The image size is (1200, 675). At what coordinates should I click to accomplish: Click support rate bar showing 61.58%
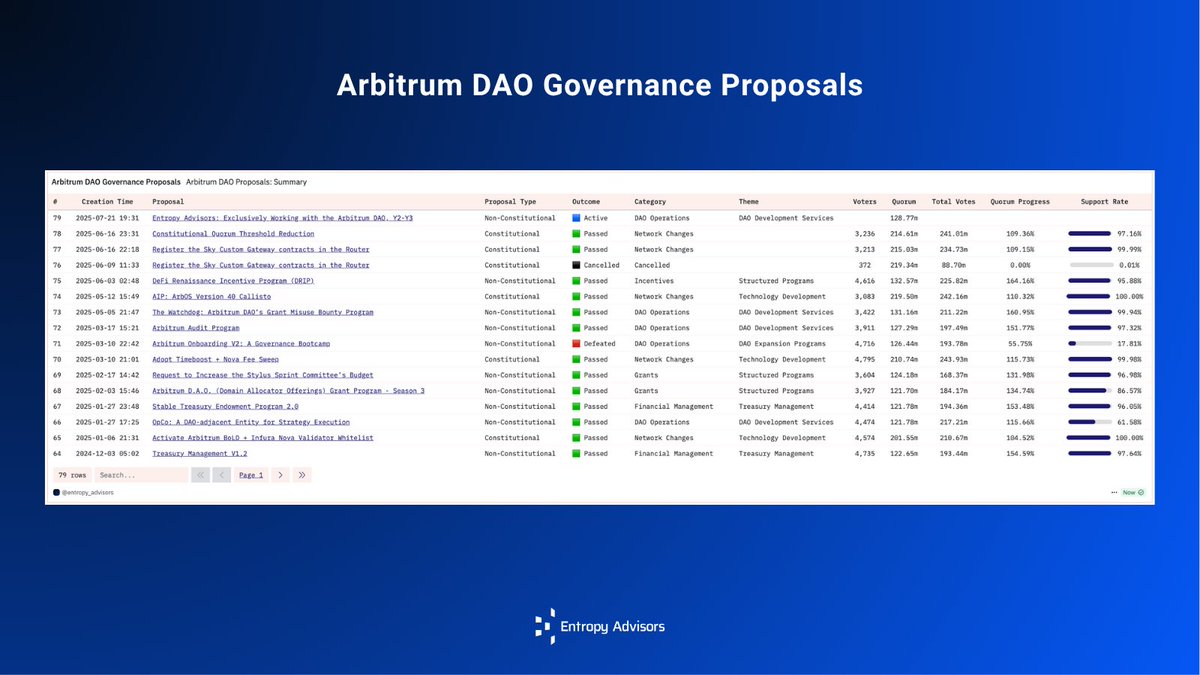click(x=1091, y=422)
